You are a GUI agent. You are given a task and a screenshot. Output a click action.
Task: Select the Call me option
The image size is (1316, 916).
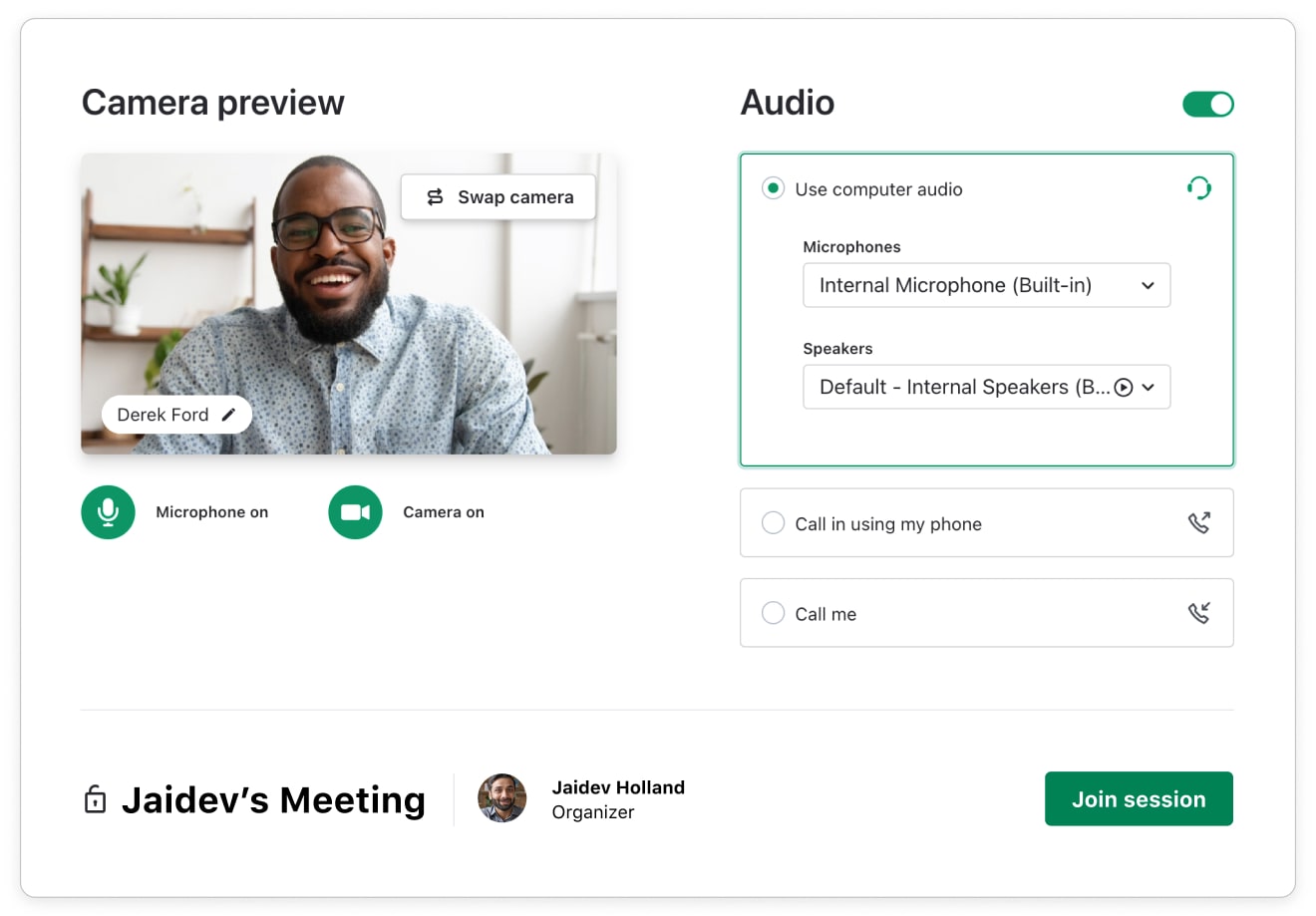(x=774, y=613)
